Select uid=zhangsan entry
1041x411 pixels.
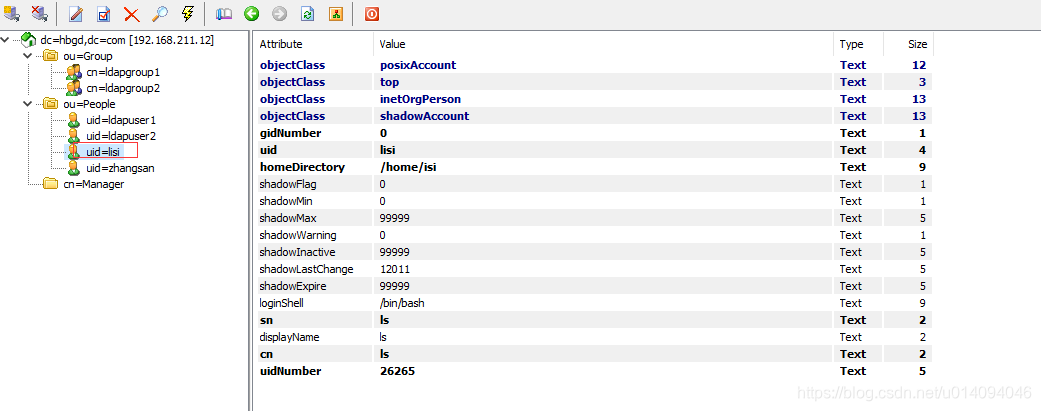tap(120, 169)
